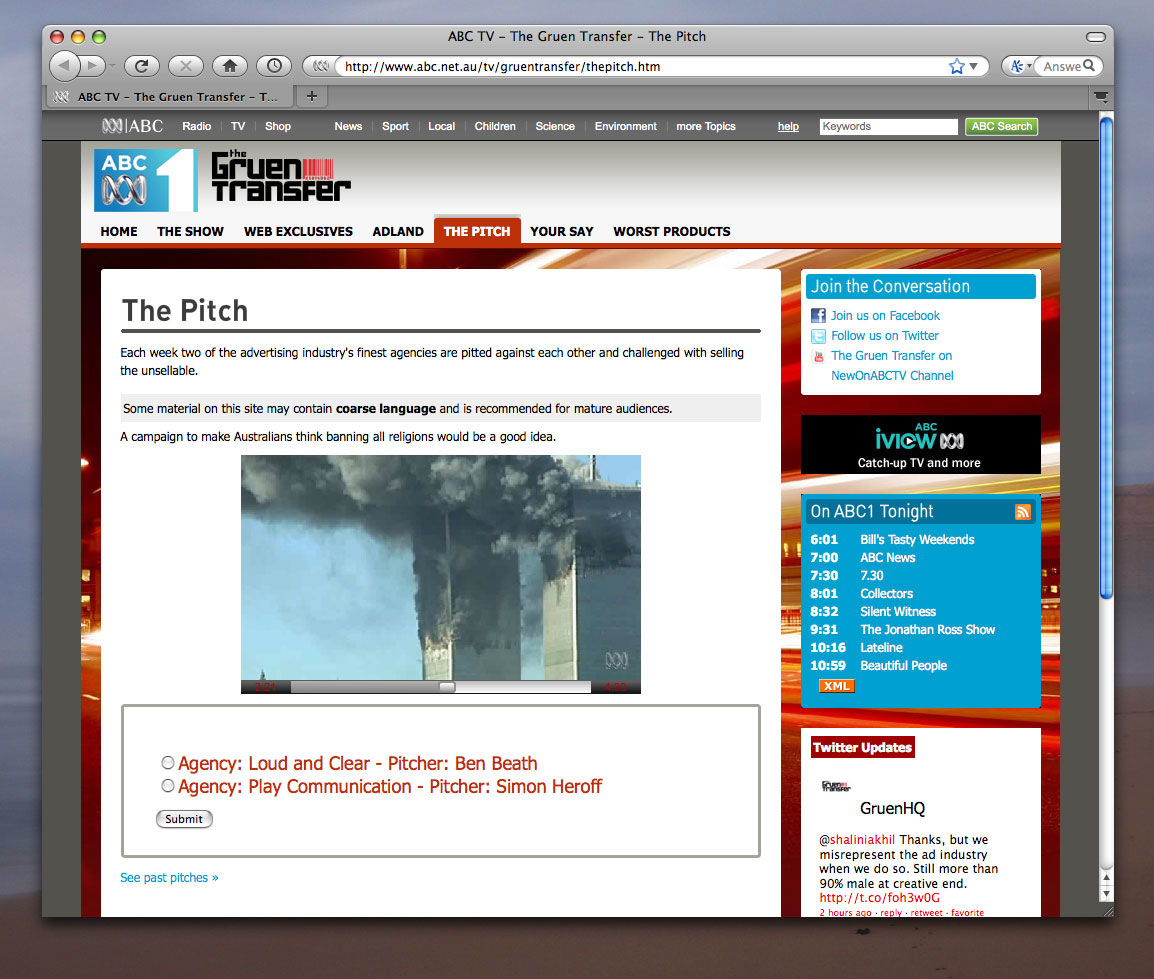Open See past pitches link
1154x979 pixels.
[x=169, y=877]
